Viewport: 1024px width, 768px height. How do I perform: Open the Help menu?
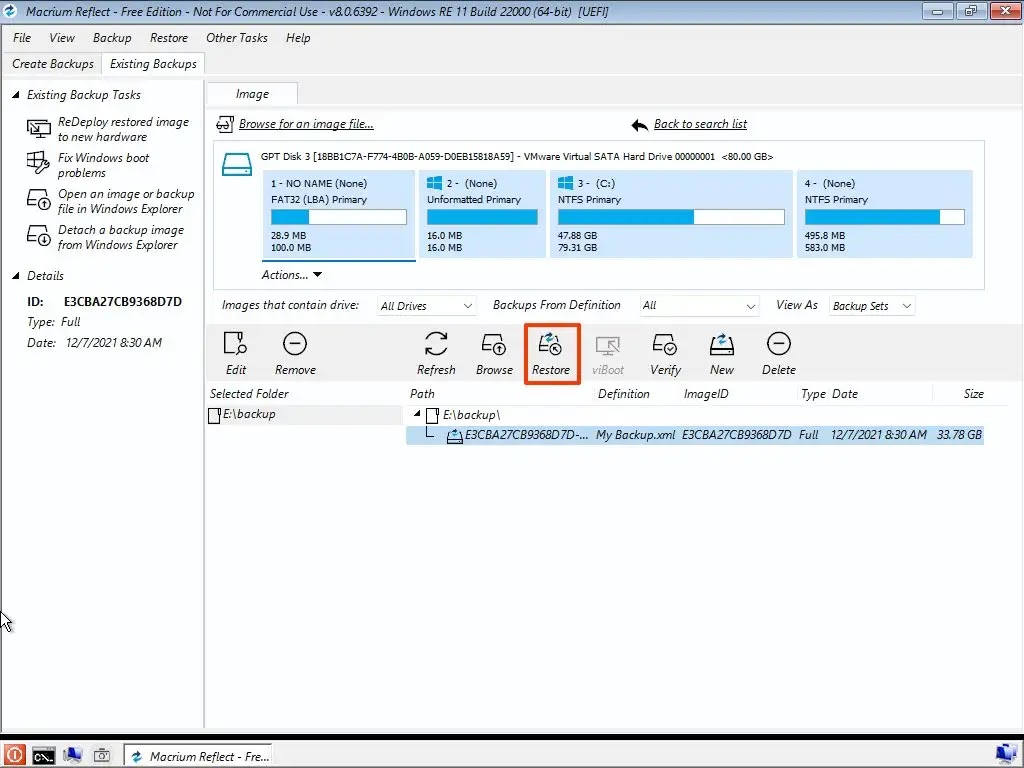[298, 38]
